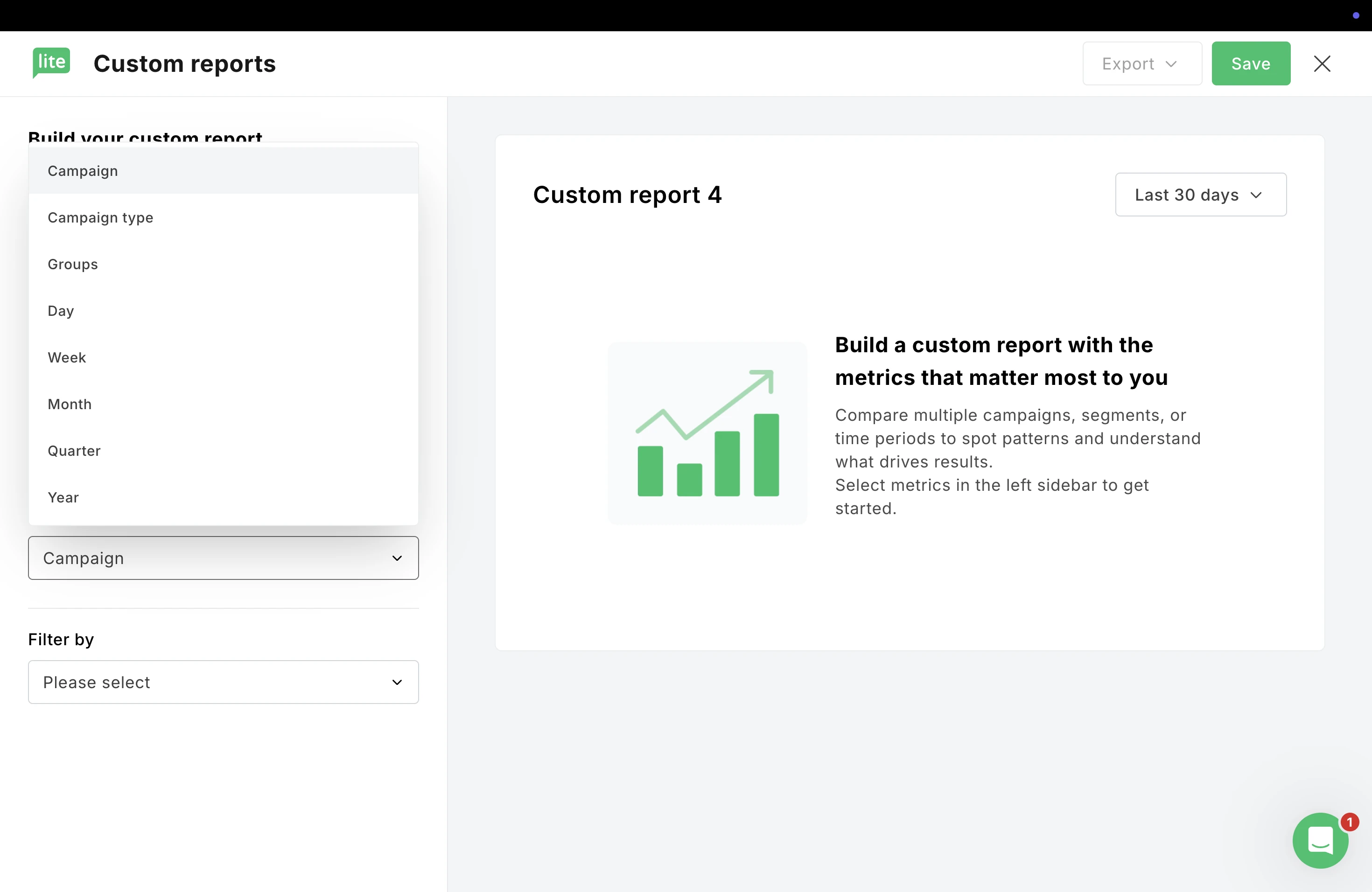Pick the Day grouping option

pyautogui.click(x=61, y=311)
